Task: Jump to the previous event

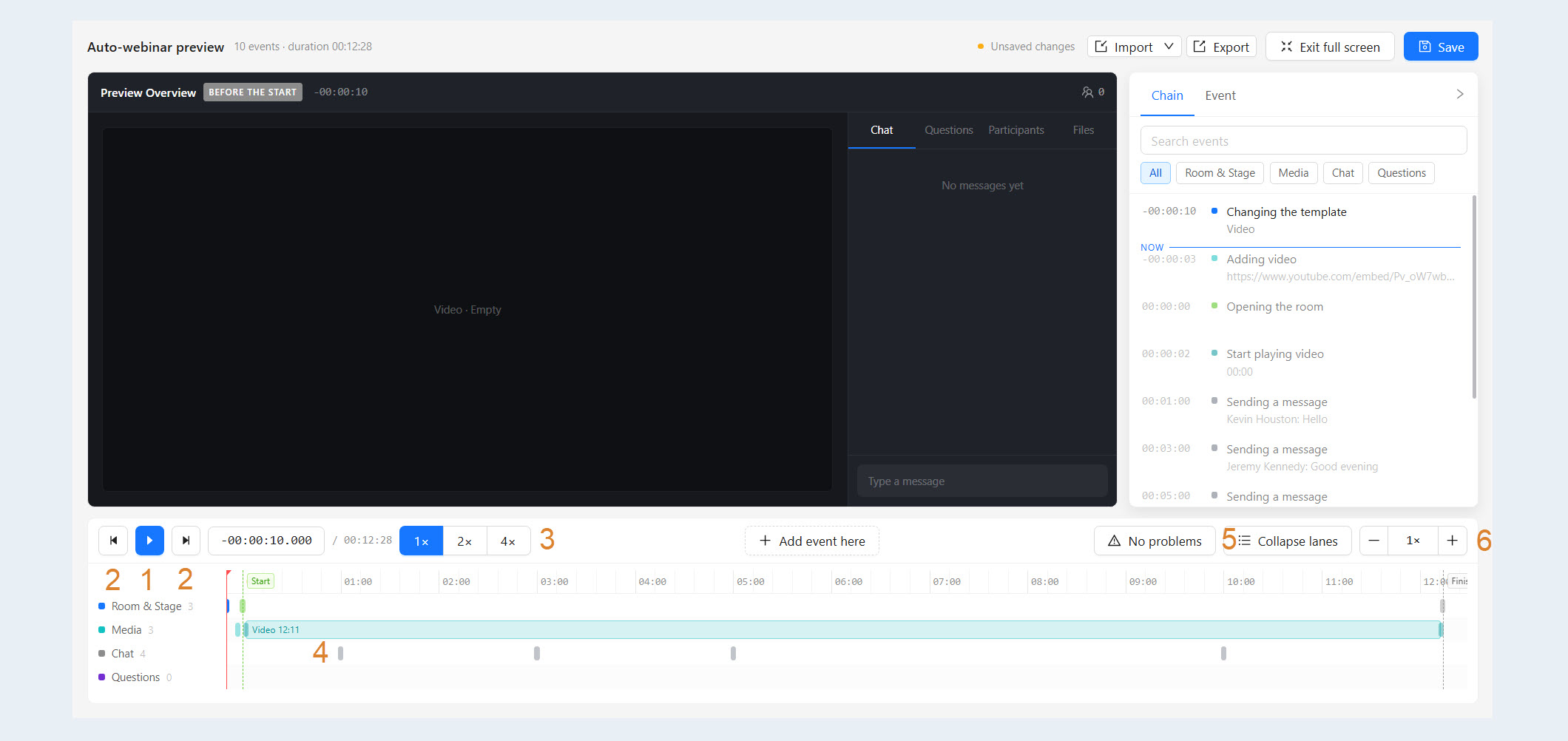Action: [113, 541]
